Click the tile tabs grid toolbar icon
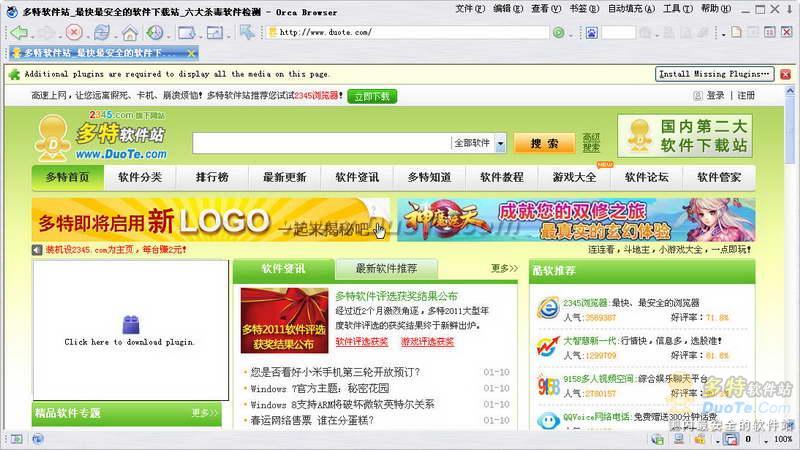800x450 pixels. click(769, 32)
